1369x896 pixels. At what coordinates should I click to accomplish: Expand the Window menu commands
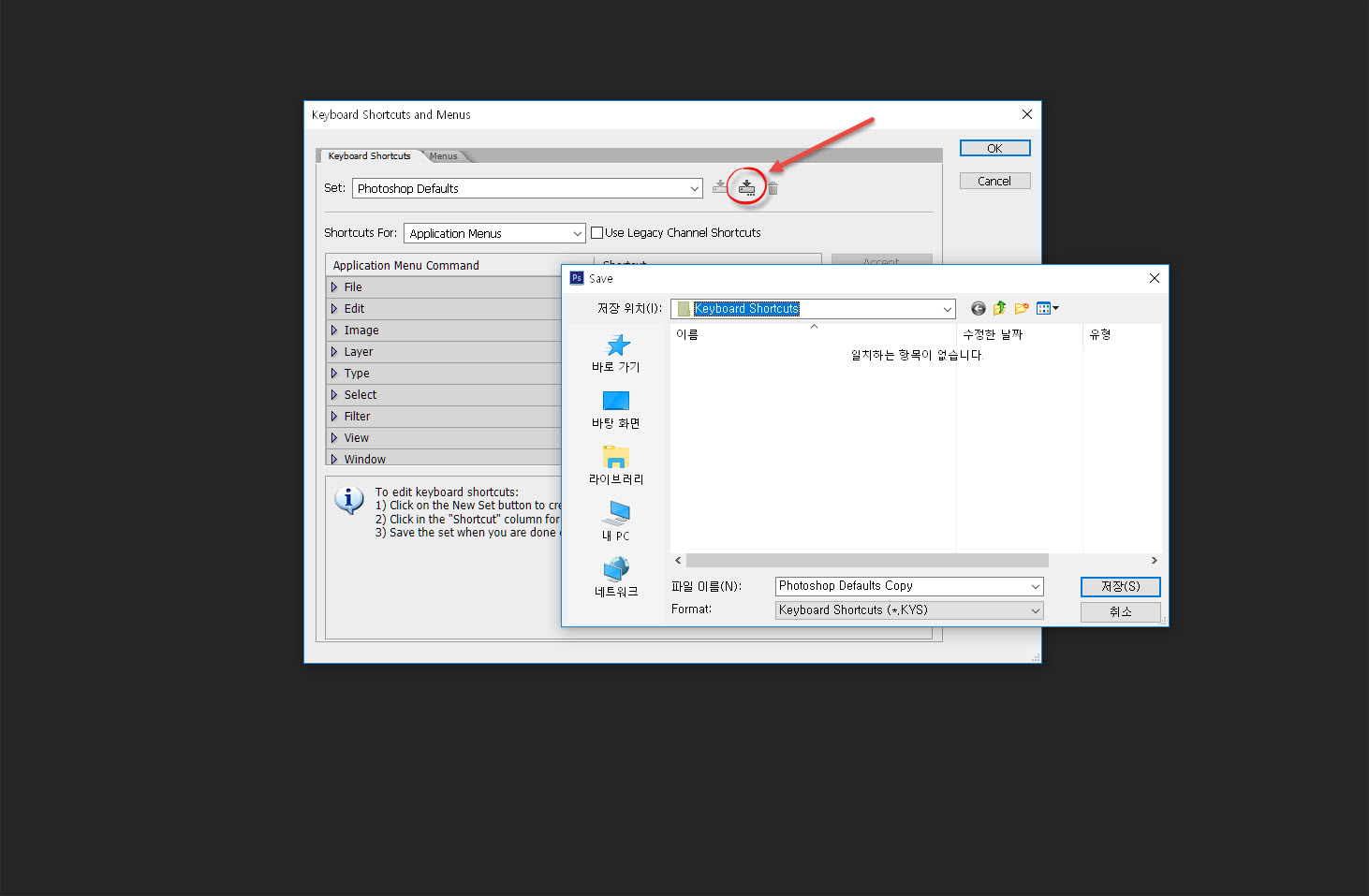coord(334,459)
